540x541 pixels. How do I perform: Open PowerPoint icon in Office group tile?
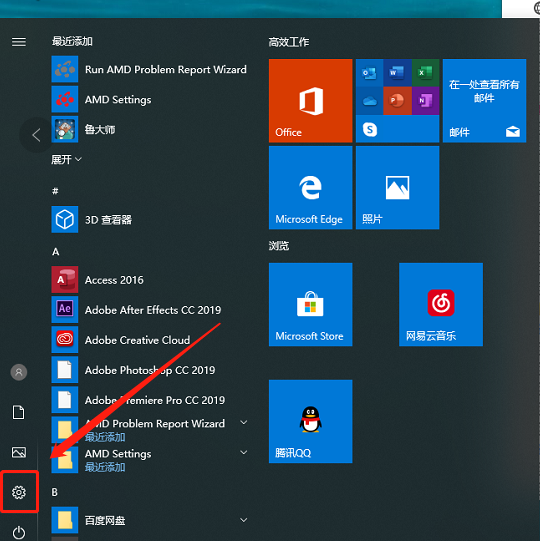pos(397,101)
